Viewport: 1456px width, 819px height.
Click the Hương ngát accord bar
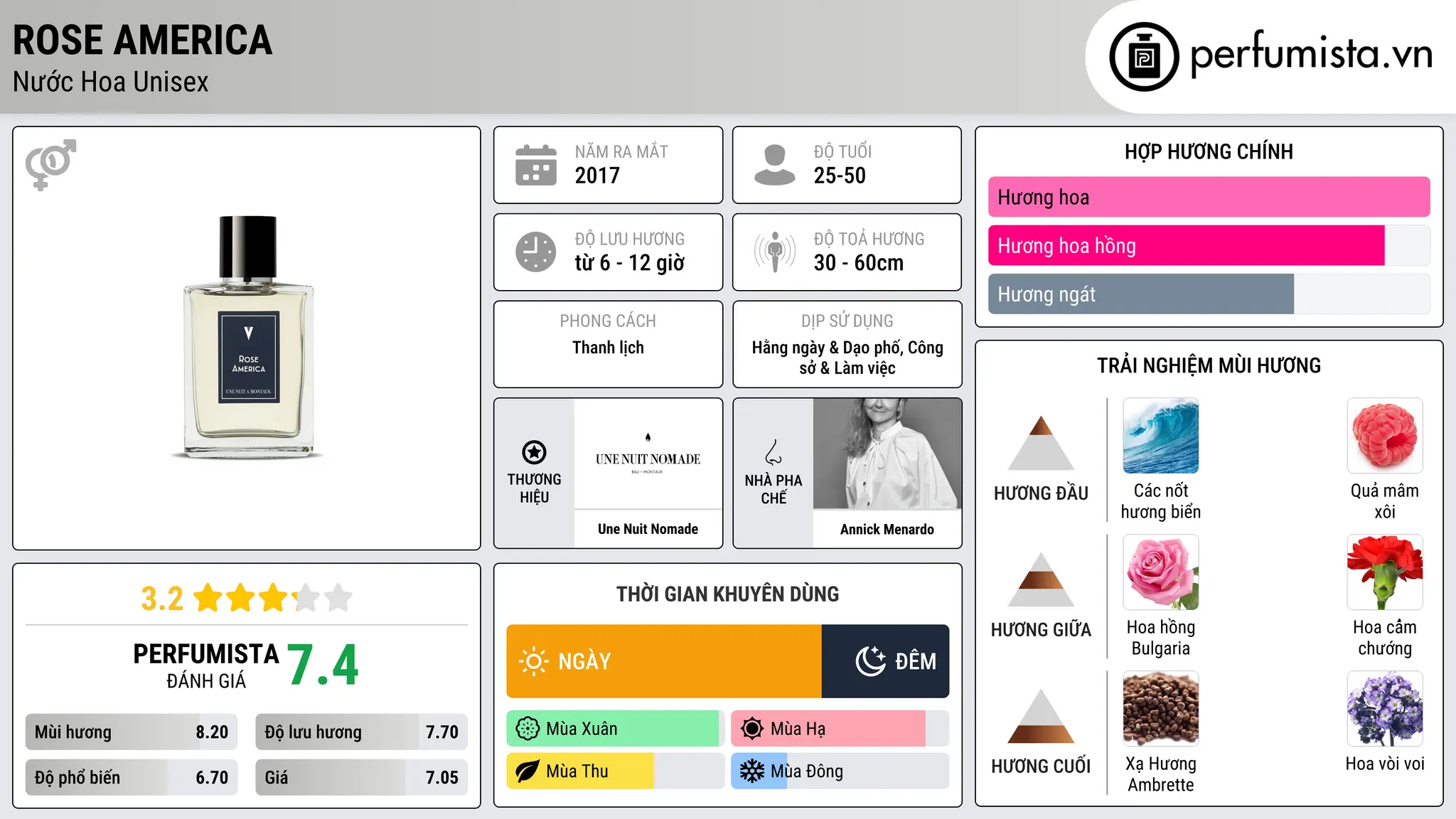(1209, 294)
